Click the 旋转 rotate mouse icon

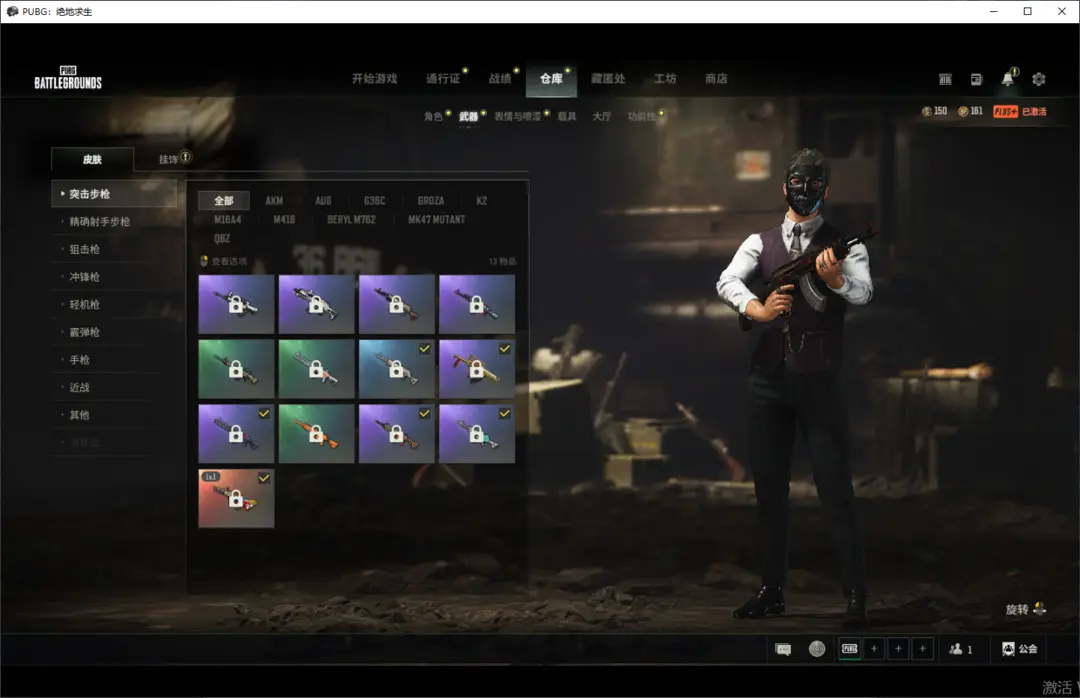[1039, 609]
